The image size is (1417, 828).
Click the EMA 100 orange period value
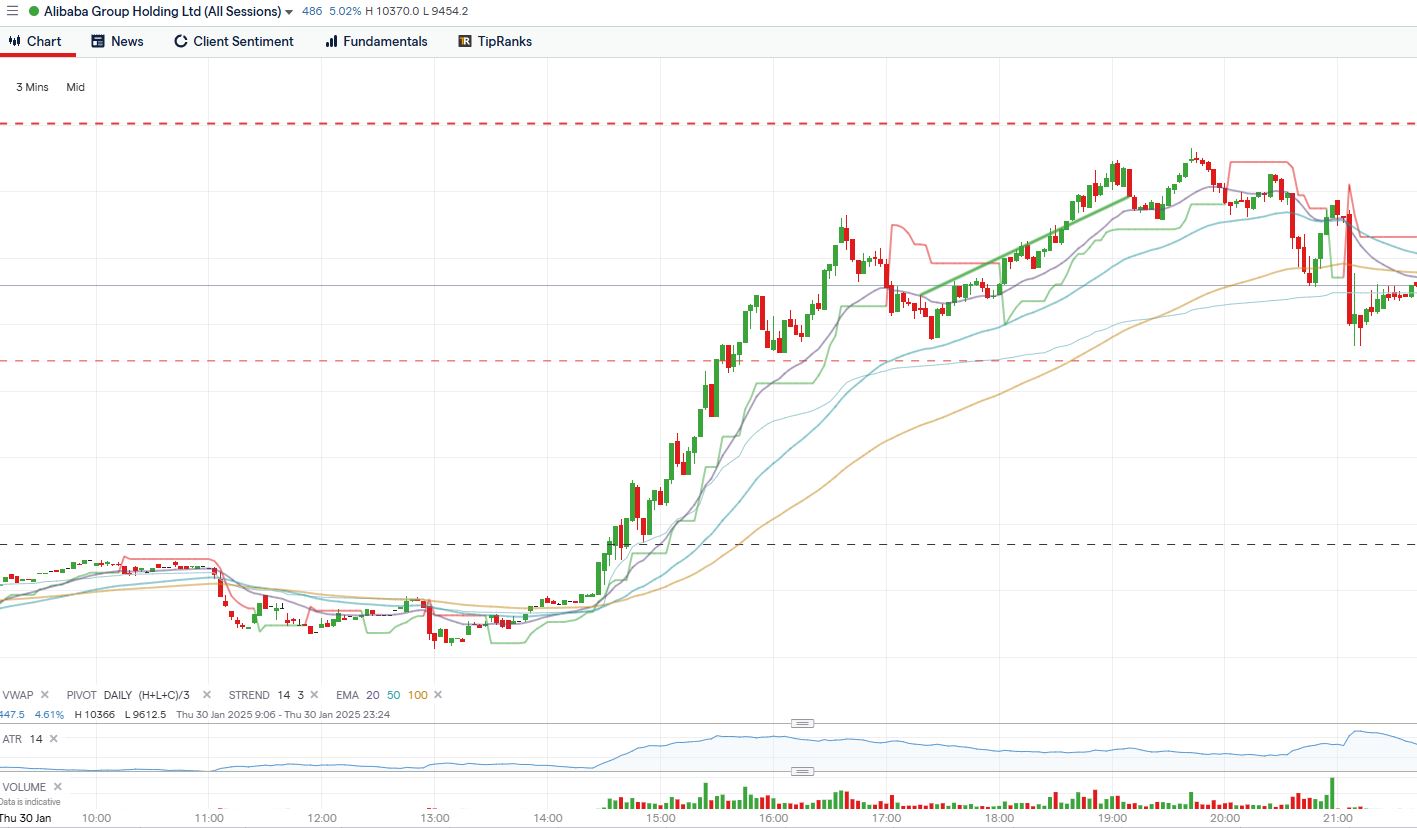tap(418, 695)
